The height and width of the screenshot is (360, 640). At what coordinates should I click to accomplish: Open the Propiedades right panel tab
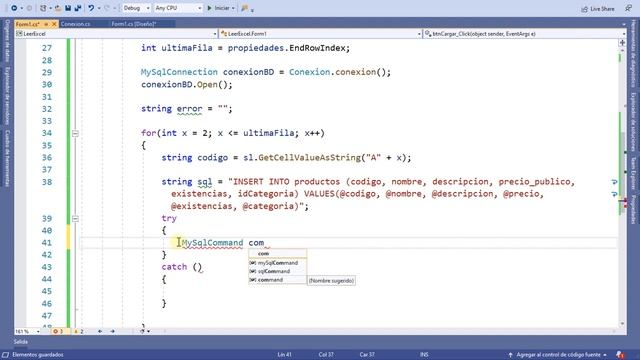point(633,209)
